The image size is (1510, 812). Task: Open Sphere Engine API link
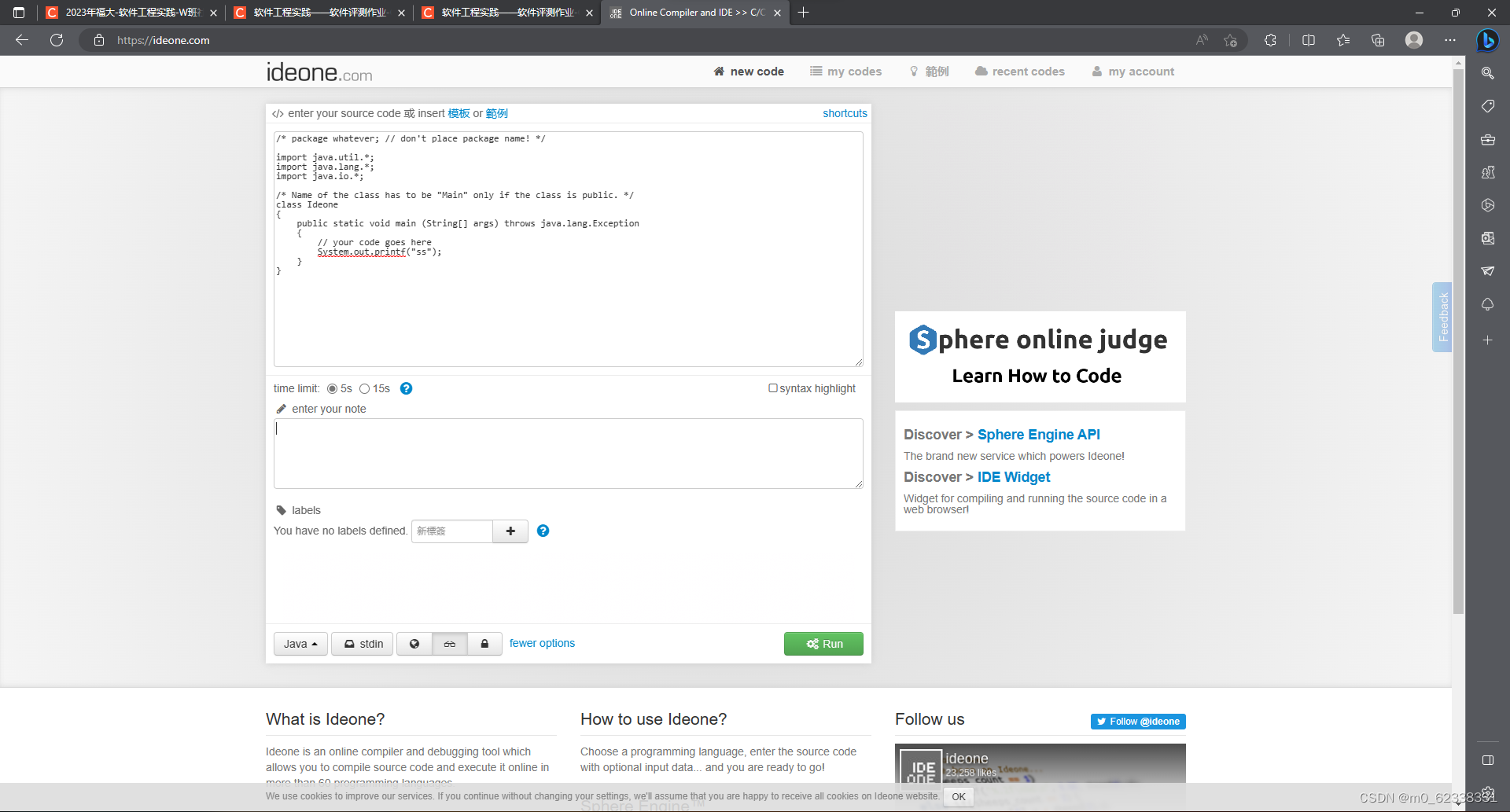point(1038,435)
